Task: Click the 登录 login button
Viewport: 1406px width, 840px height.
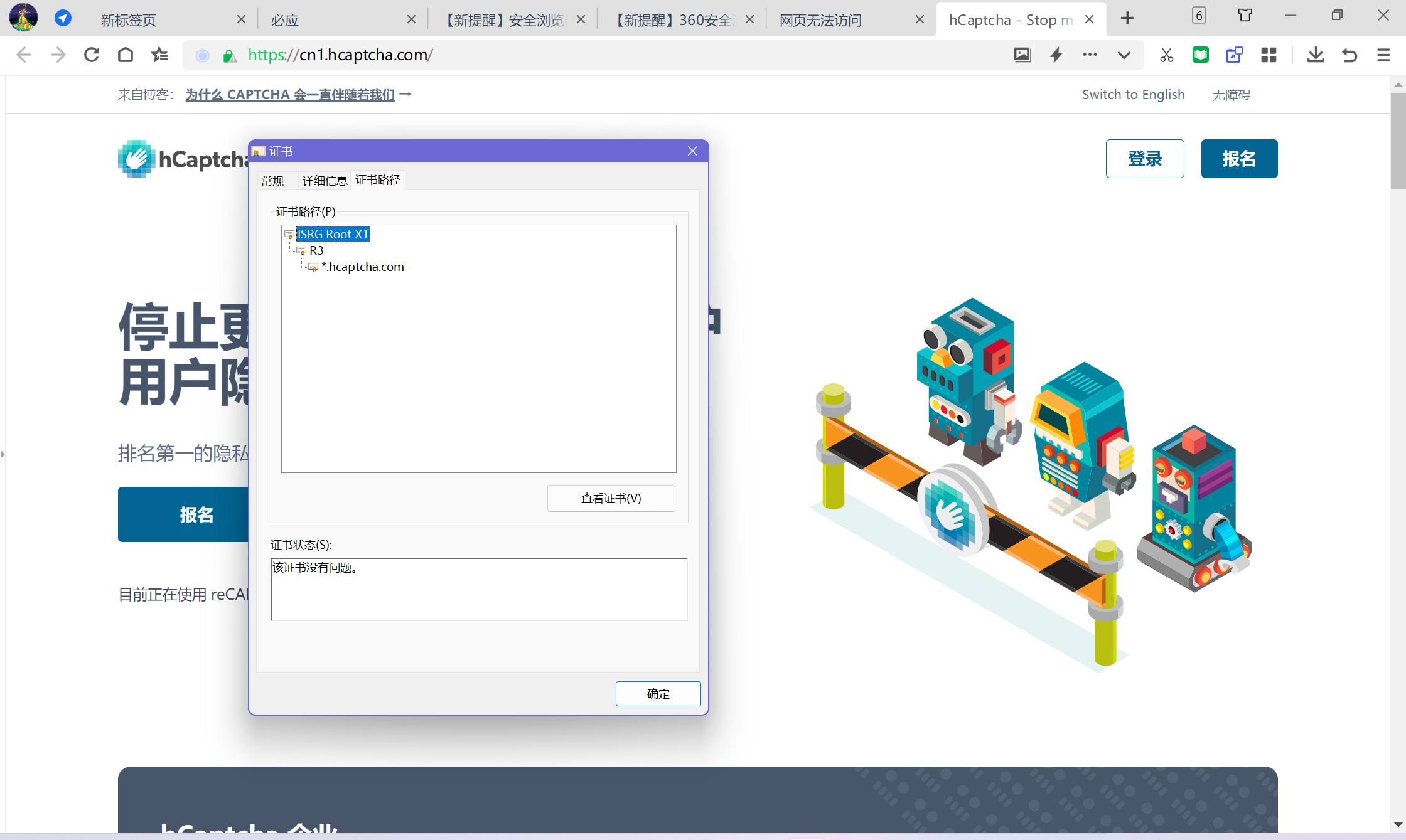Action: 1145,159
